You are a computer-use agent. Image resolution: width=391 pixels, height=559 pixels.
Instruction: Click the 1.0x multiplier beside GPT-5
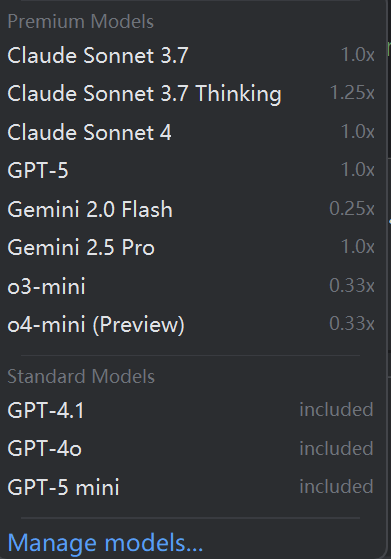pos(358,169)
